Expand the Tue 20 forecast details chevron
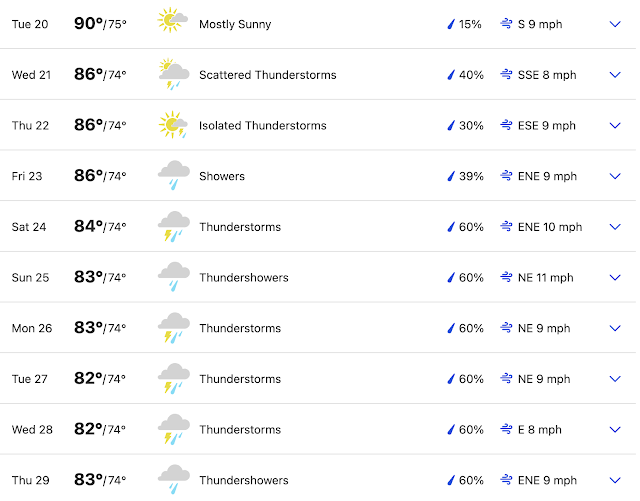640x501 pixels. 614,23
